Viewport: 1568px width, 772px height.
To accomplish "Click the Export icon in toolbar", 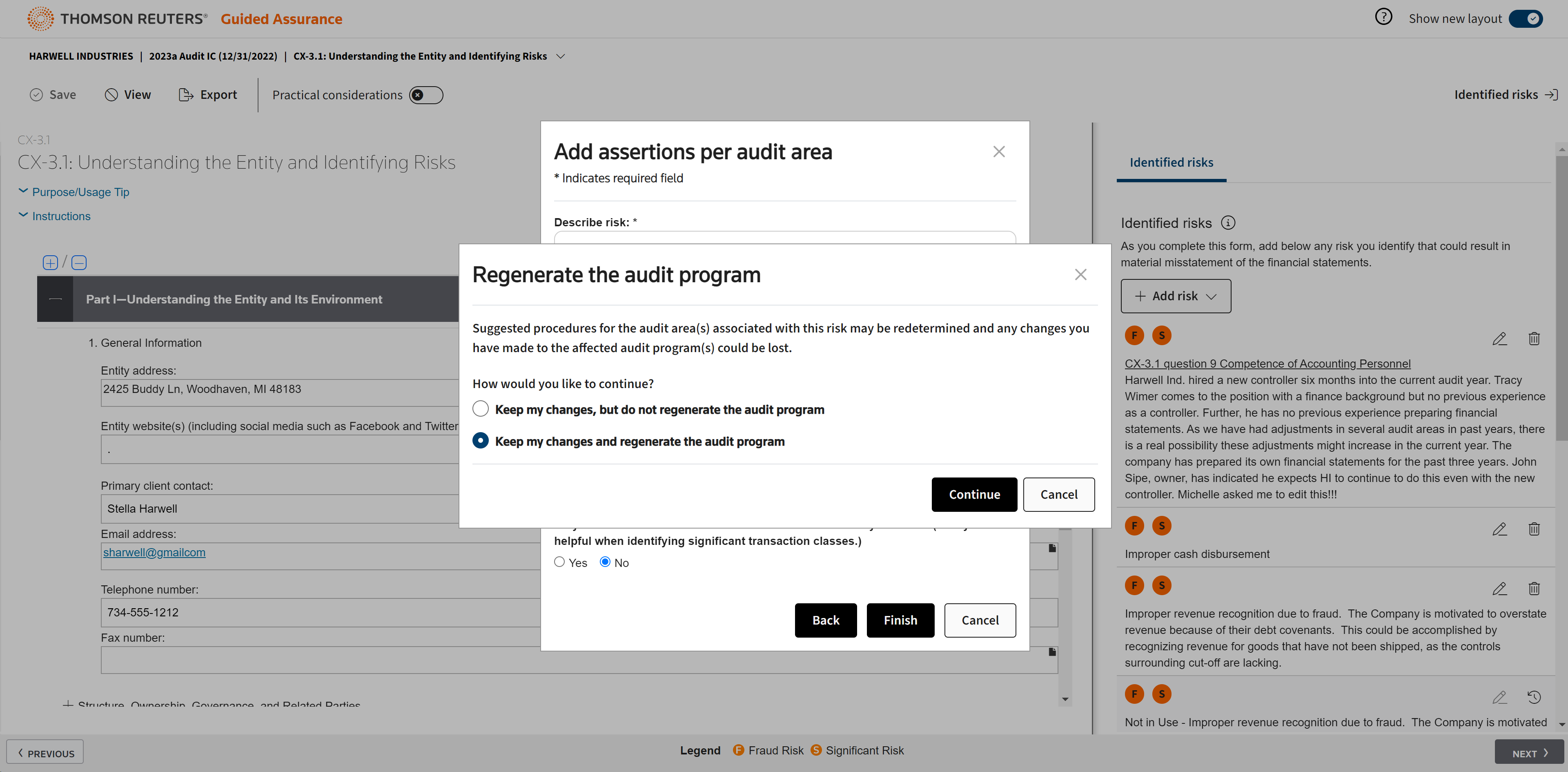I will coord(186,95).
